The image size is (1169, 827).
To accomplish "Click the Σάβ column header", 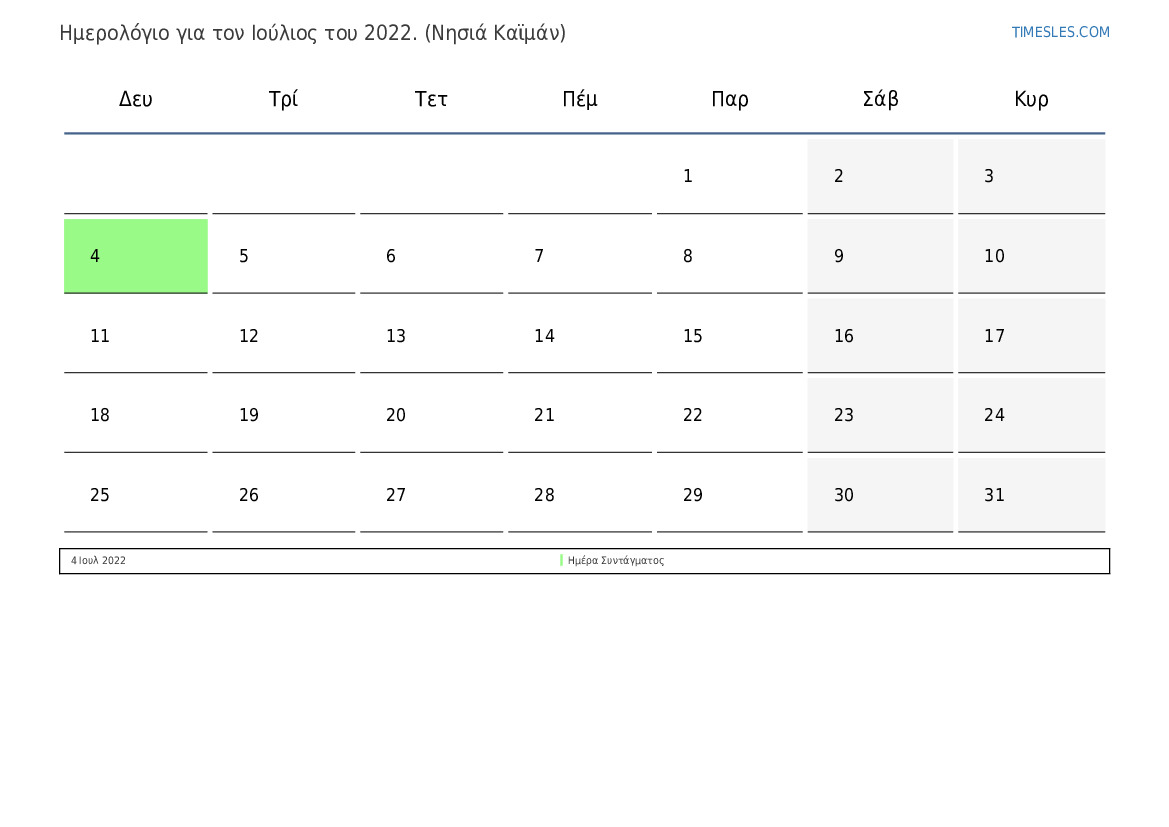I will pyautogui.click(x=880, y=99).
